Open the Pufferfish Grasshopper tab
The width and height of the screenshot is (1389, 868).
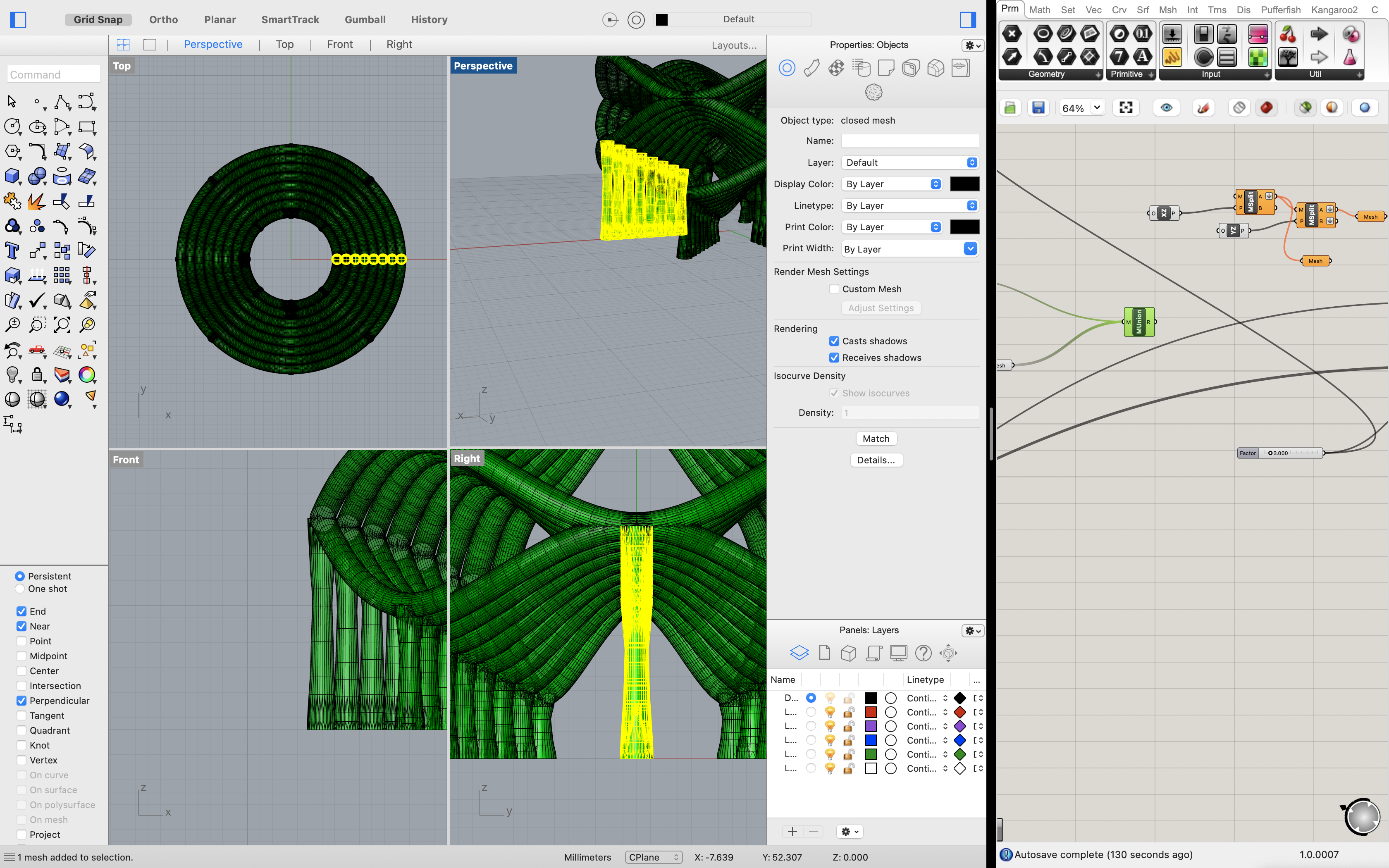point(1281,10)
